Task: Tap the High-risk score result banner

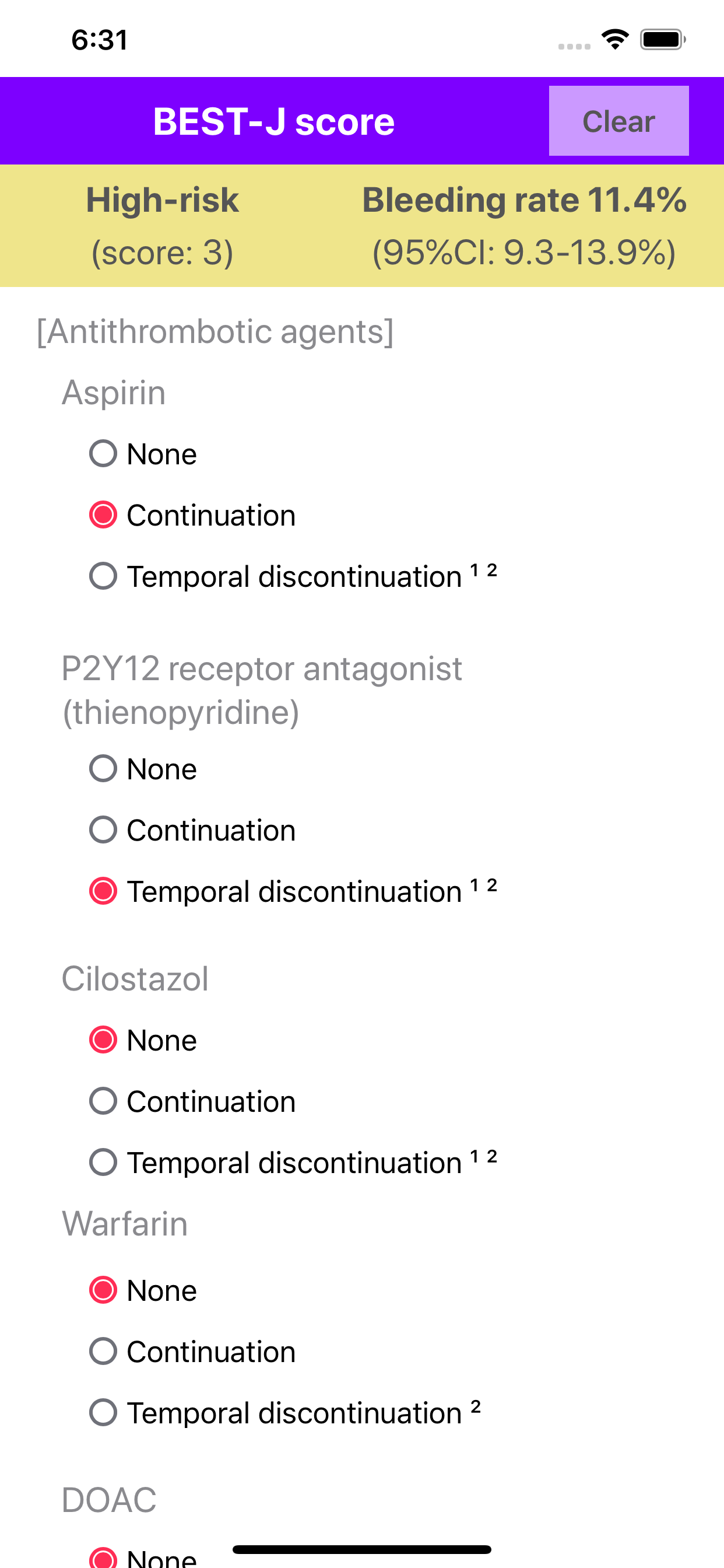Action: coord(163,226)
